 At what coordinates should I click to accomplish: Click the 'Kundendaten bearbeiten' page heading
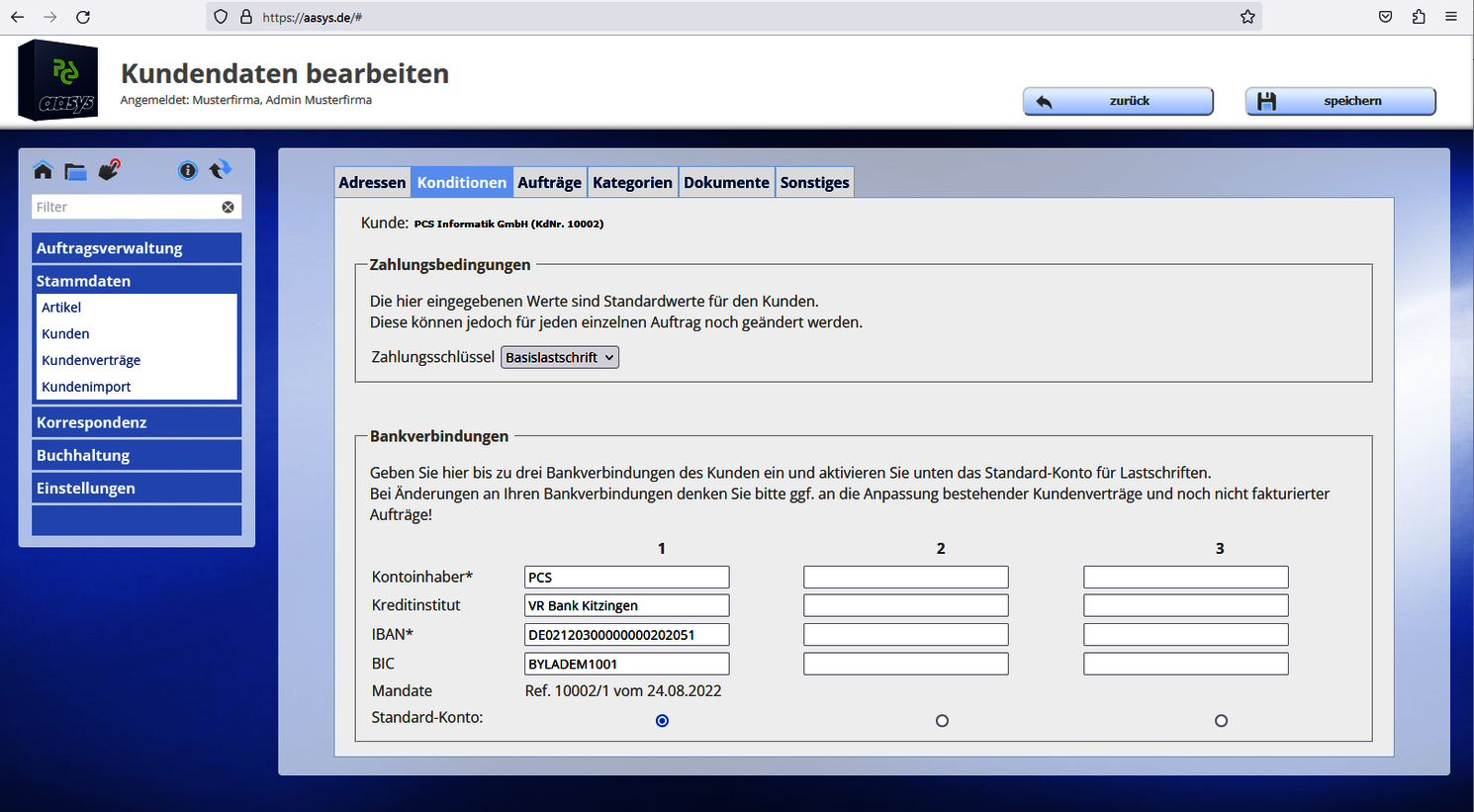tap(285, 73)
